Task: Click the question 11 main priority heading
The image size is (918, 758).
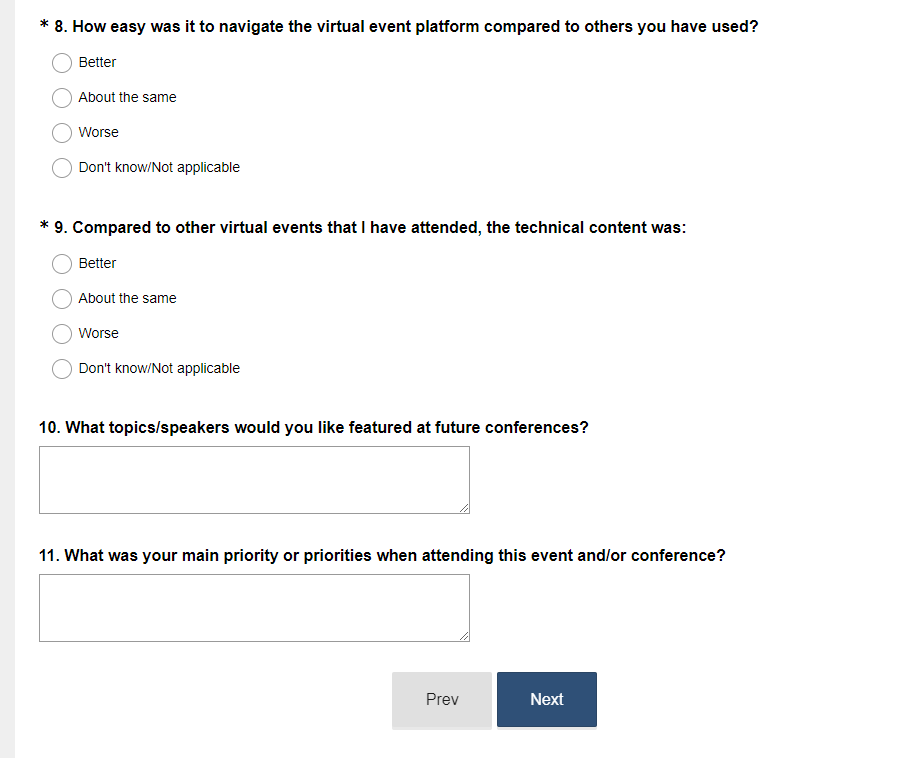Action: 382,556
